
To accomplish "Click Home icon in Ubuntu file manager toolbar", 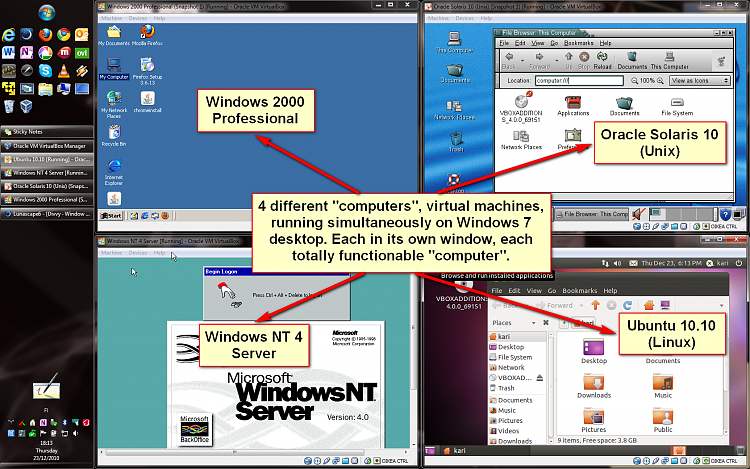I will (x=649, y=305).
